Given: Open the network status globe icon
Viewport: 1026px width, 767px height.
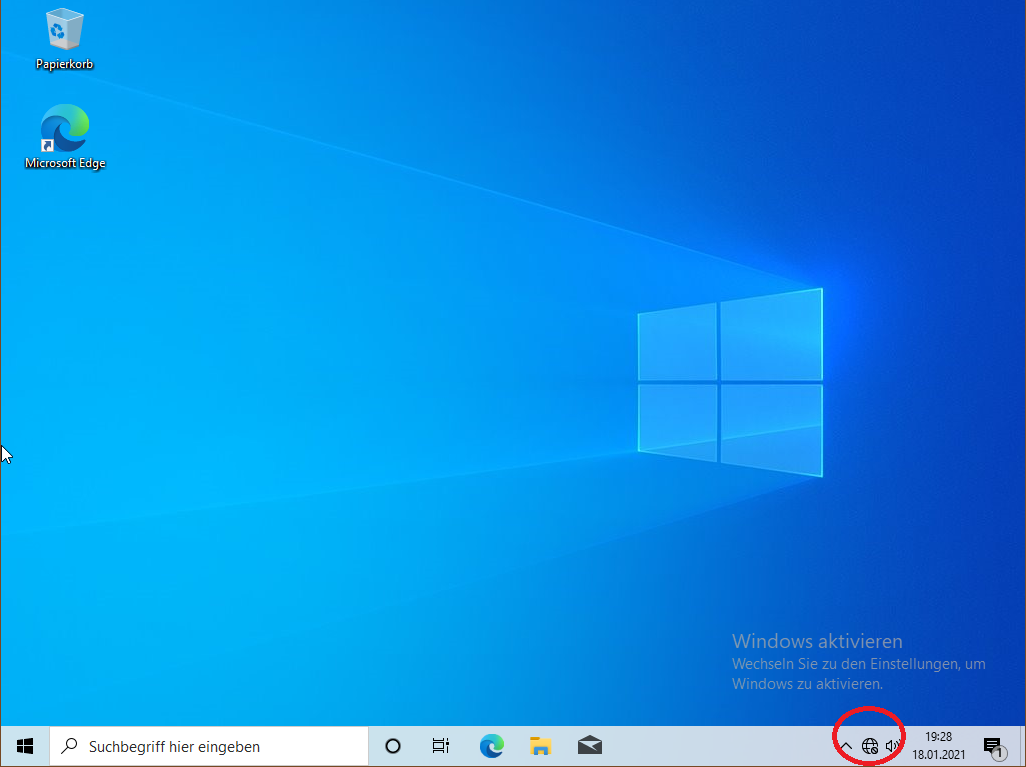Looking at the screenshot, I should (870, 746).
